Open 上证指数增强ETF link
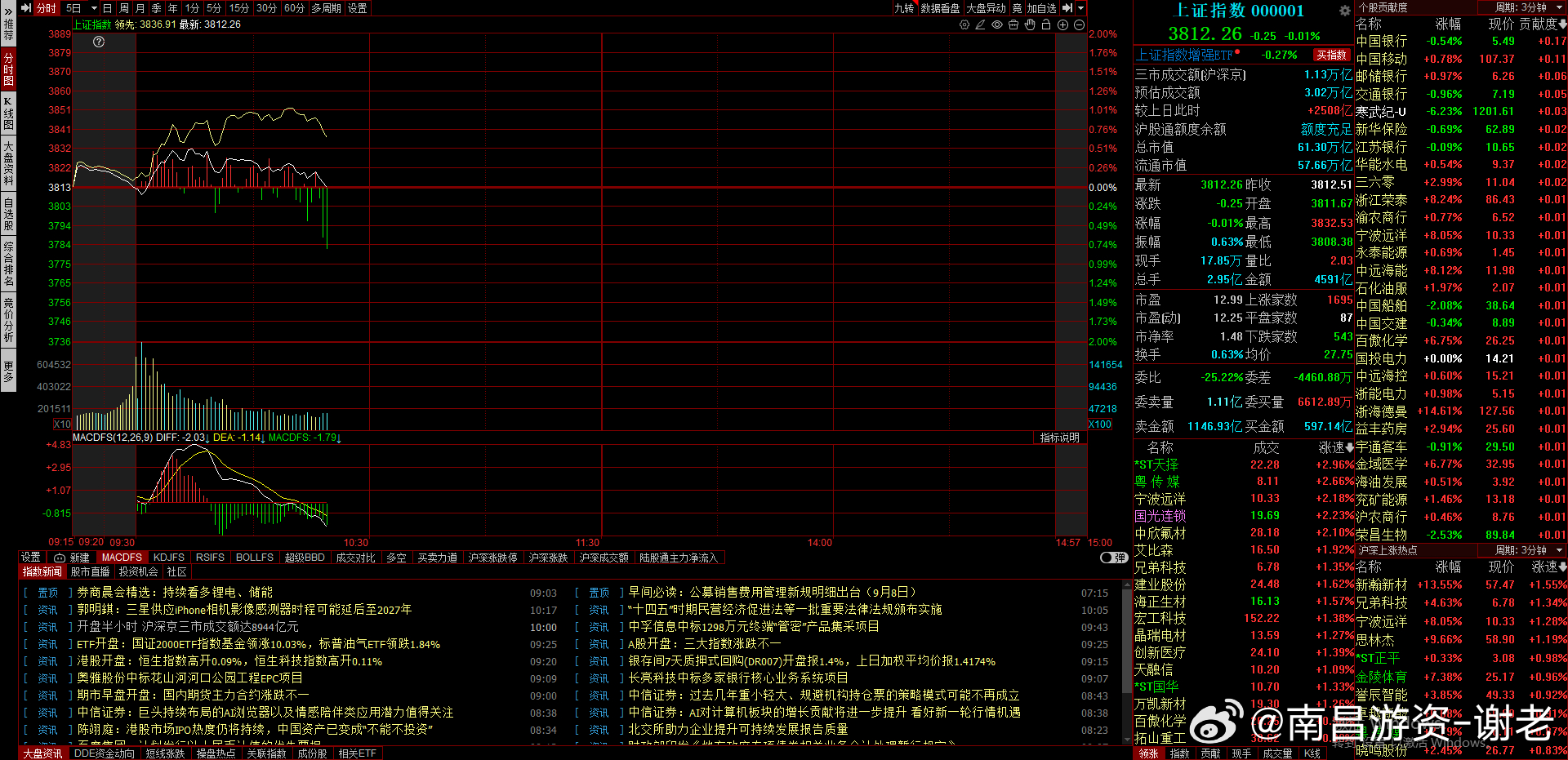Screen dimensions: 1568x760 (1184, 56)
